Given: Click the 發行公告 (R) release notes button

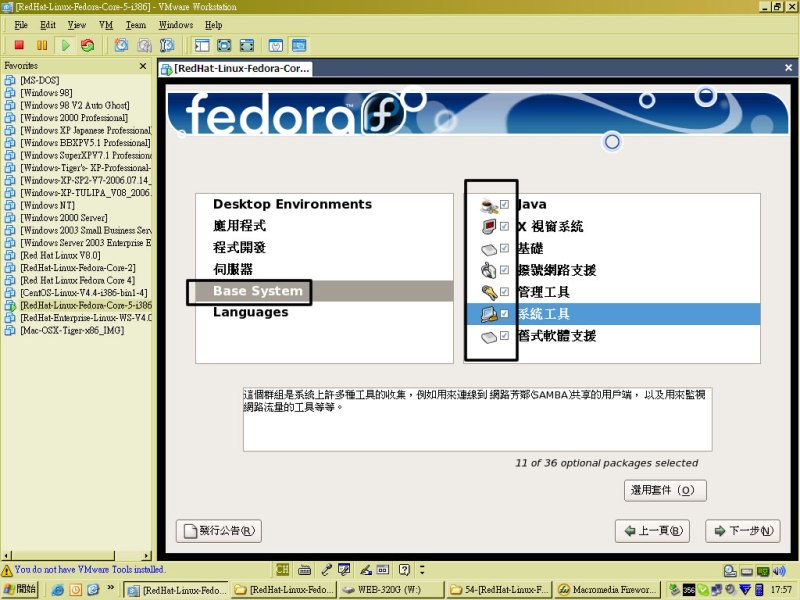Looking at the screenshot, I should pos(219,531).
